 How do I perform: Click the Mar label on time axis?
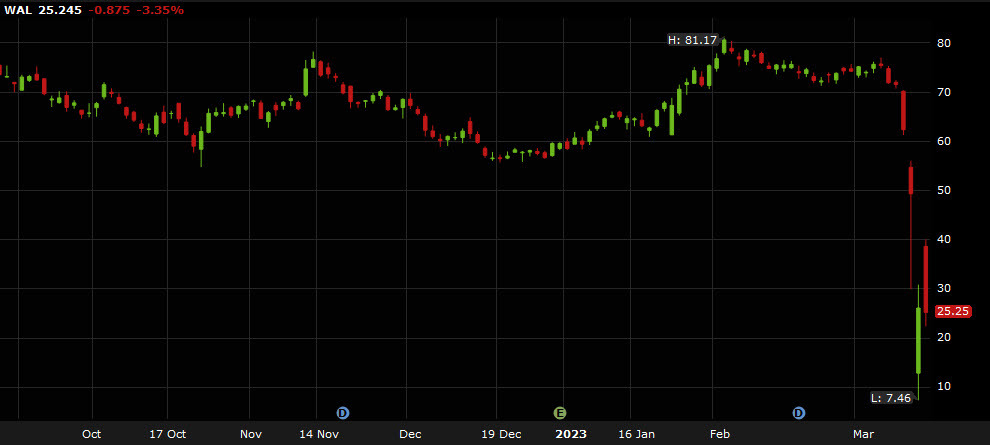click(862, 434)
